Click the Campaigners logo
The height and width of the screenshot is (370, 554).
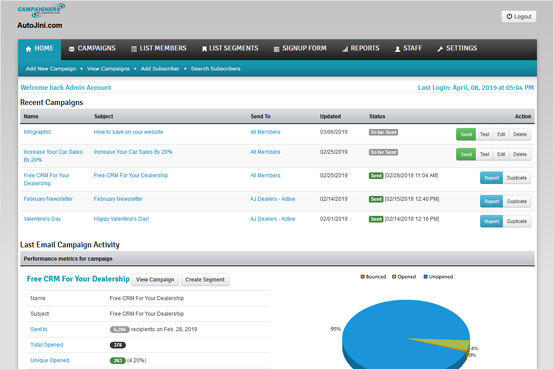[x=41, y=10]
